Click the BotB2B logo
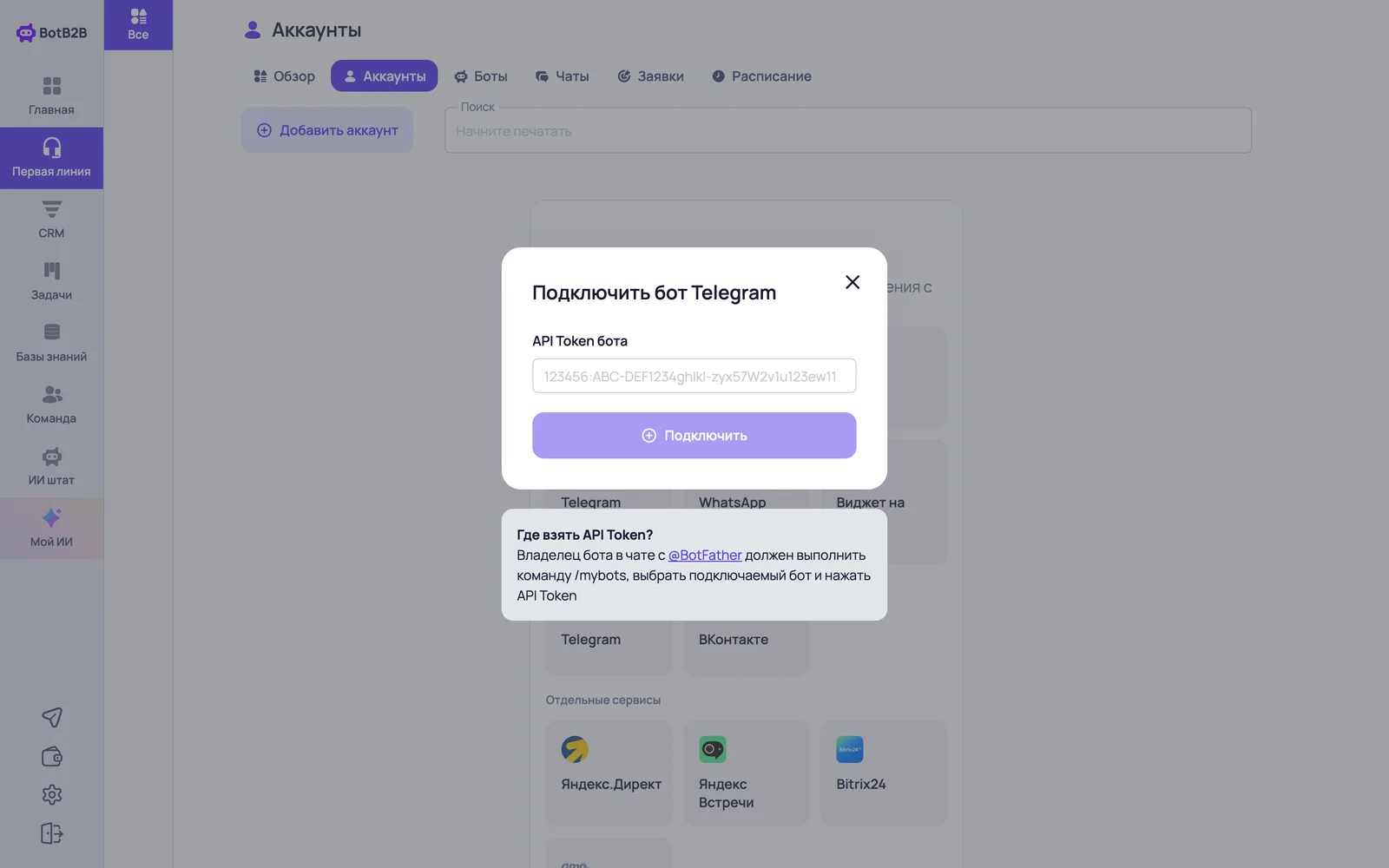The width and height of the screenshot is (1389, 868). click(52, 33)
